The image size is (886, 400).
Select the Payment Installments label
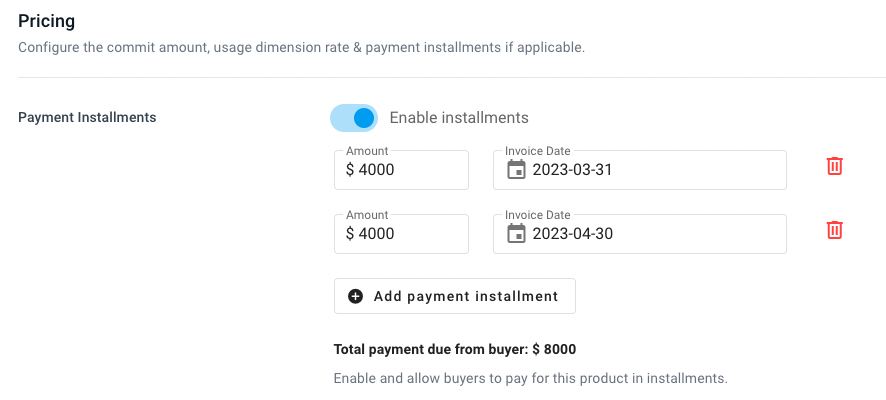coord(87,118)
